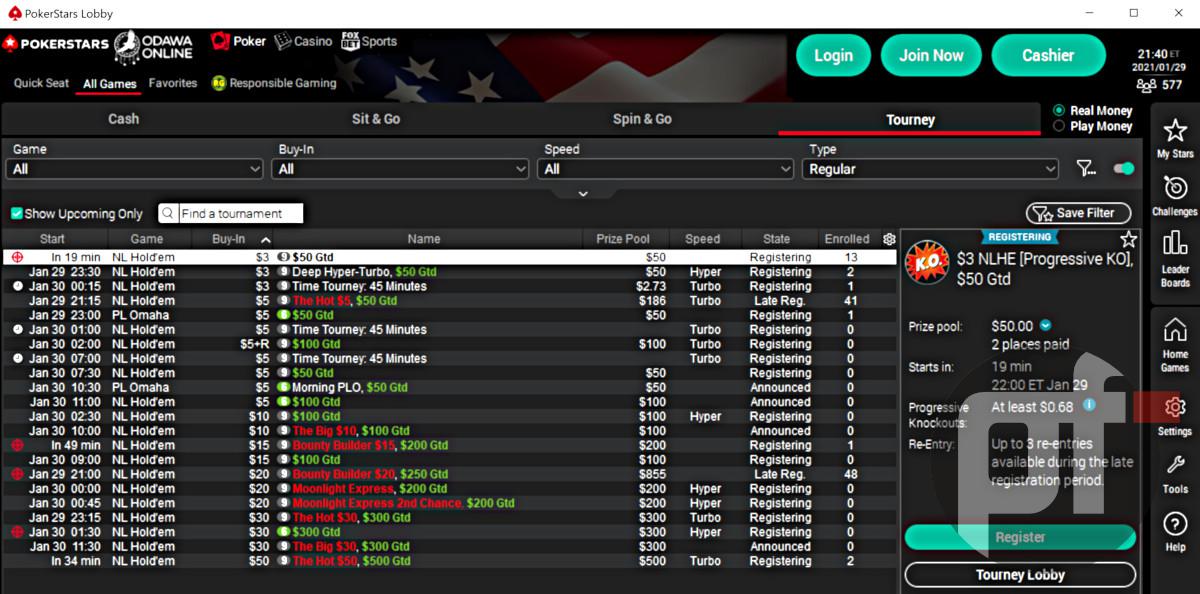Open the Game filter dropdown
1200x594 pixels.
click(x=135, y=169)
